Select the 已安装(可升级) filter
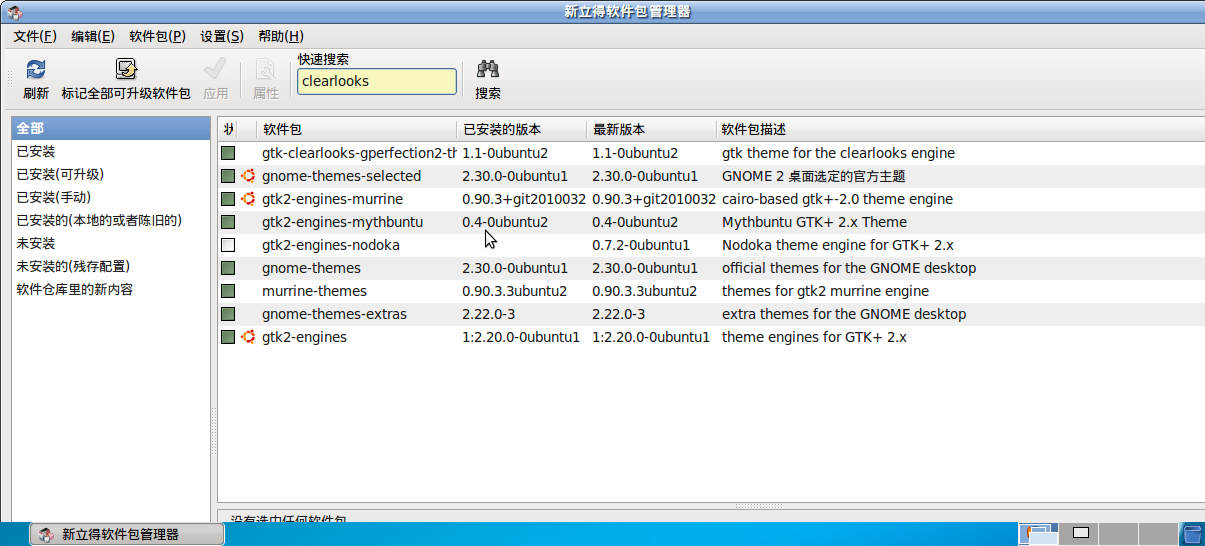The width and height of the screenshot is (1205, 546). [109, 174]
